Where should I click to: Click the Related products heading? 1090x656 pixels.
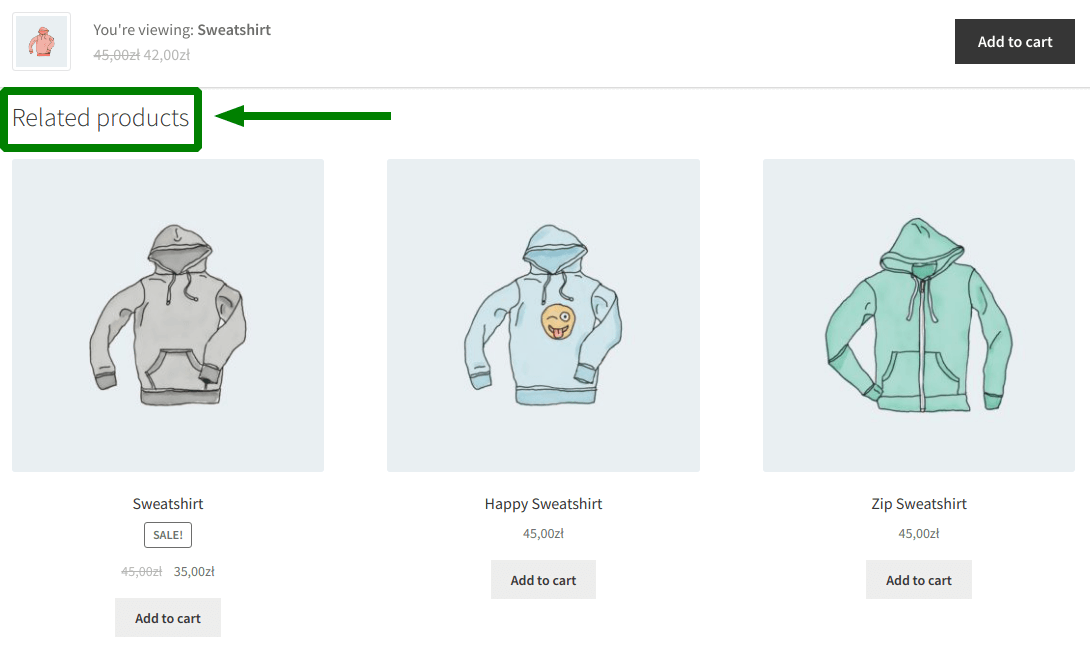[x=100, y=118]
